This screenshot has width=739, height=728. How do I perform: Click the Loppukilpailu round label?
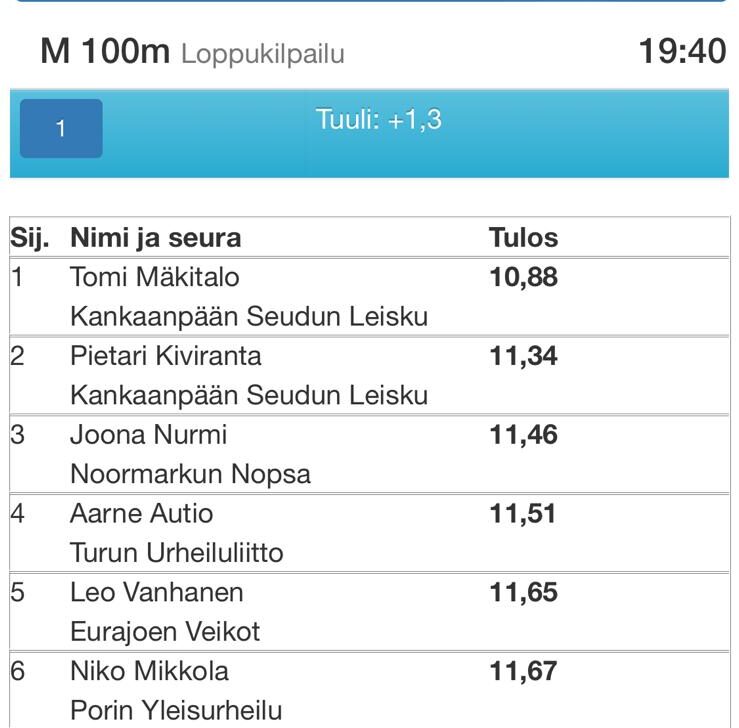pos(263,54)
